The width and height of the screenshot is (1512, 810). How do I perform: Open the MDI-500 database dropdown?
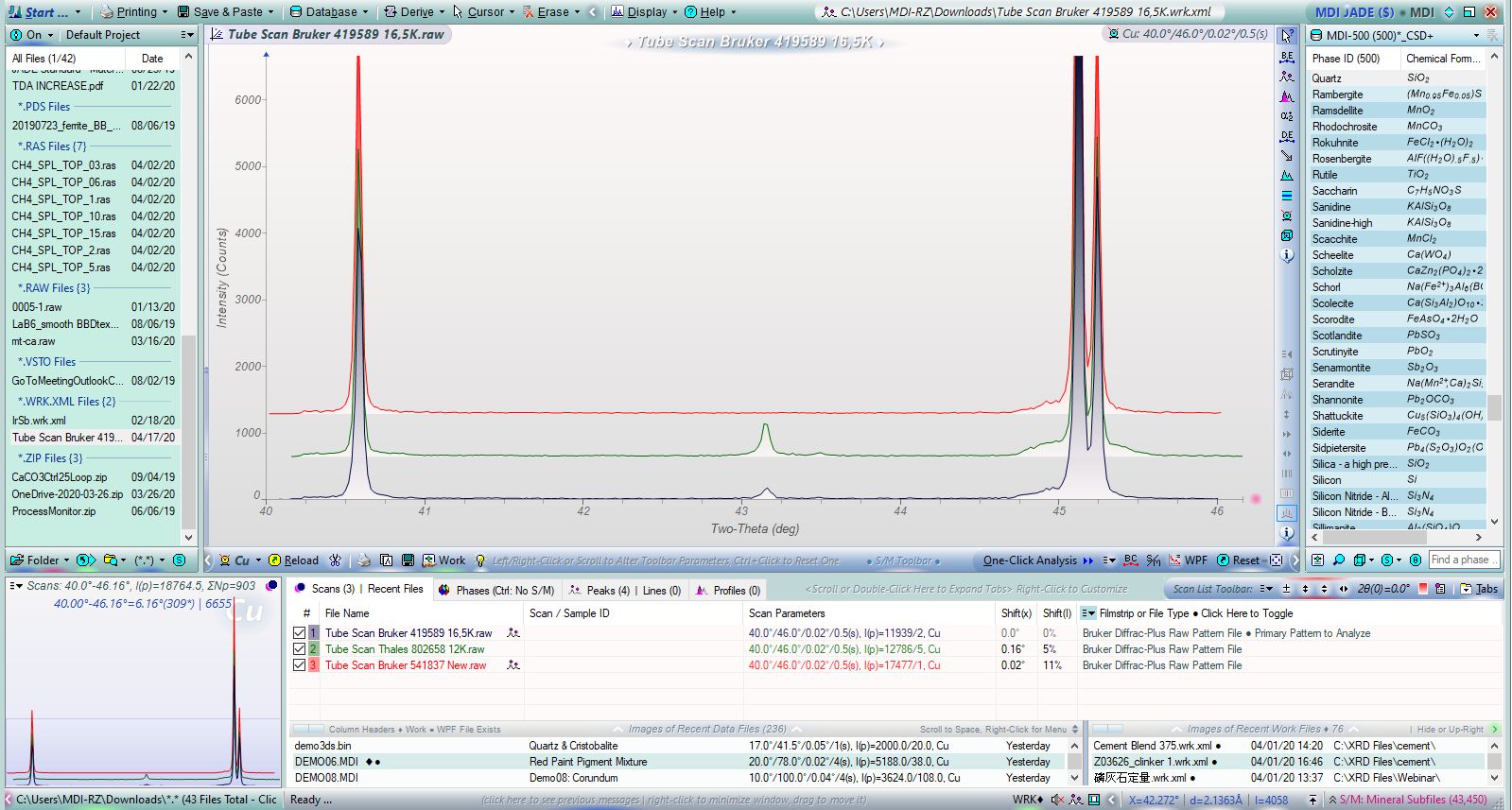[1476, 36]
